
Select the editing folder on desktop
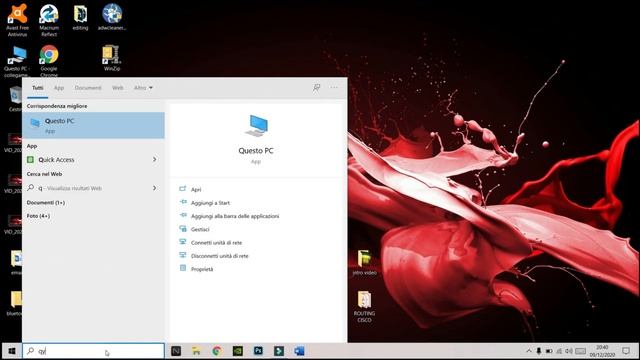pyautogui.click(x=80, y=17)
